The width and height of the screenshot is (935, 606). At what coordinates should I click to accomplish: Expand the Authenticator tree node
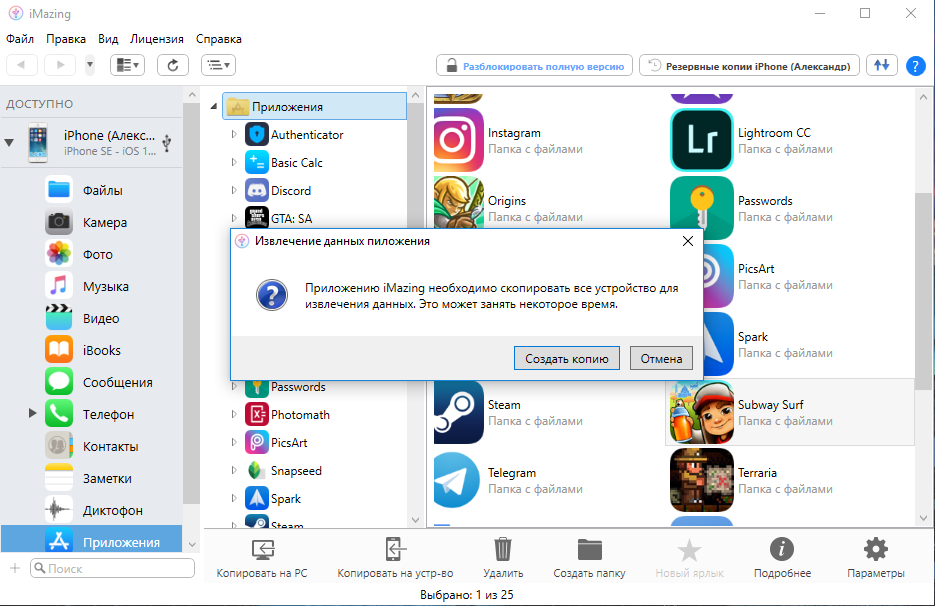click(x=234, y=134)
